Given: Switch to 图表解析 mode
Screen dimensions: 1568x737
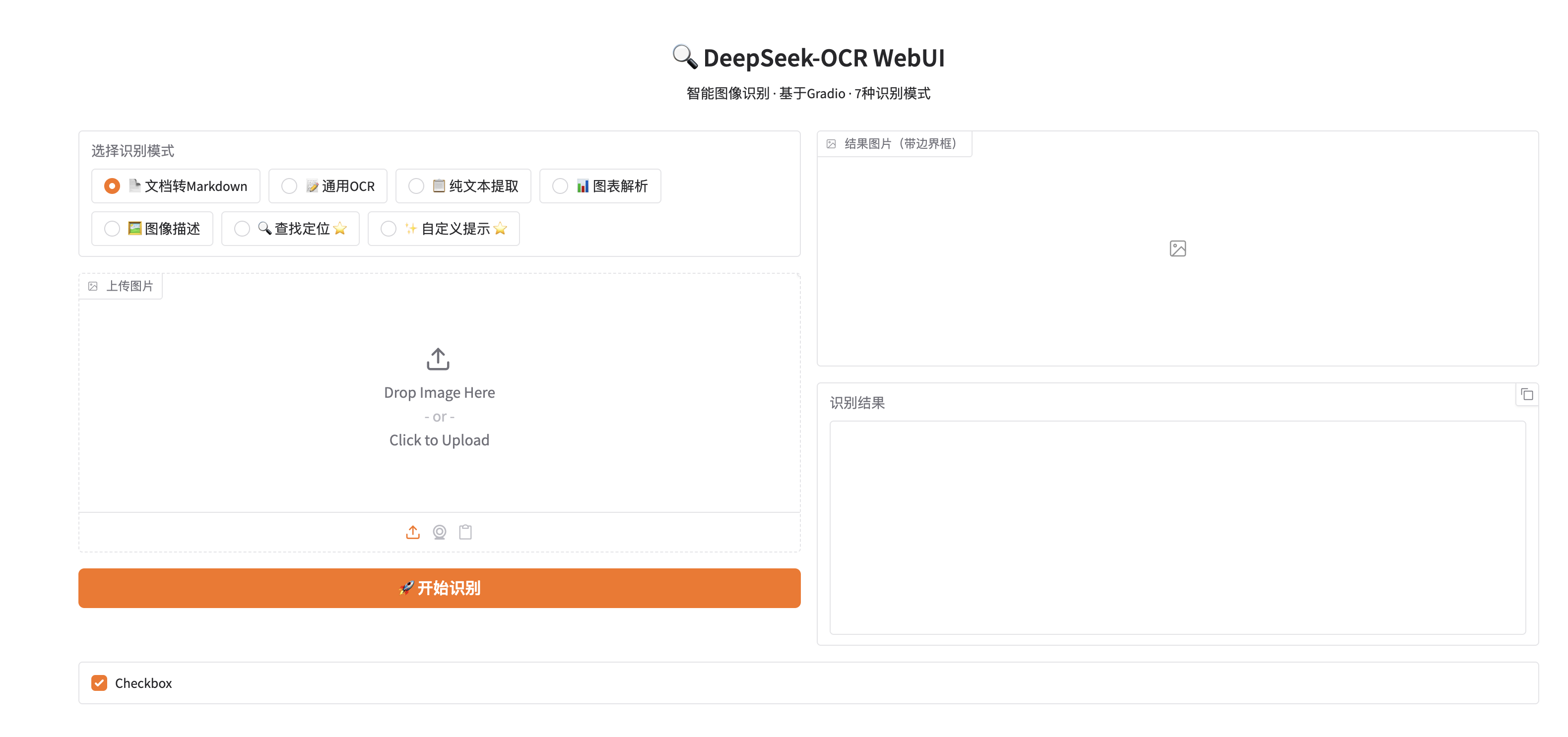Looking at the screenshot, I should 560,185.
